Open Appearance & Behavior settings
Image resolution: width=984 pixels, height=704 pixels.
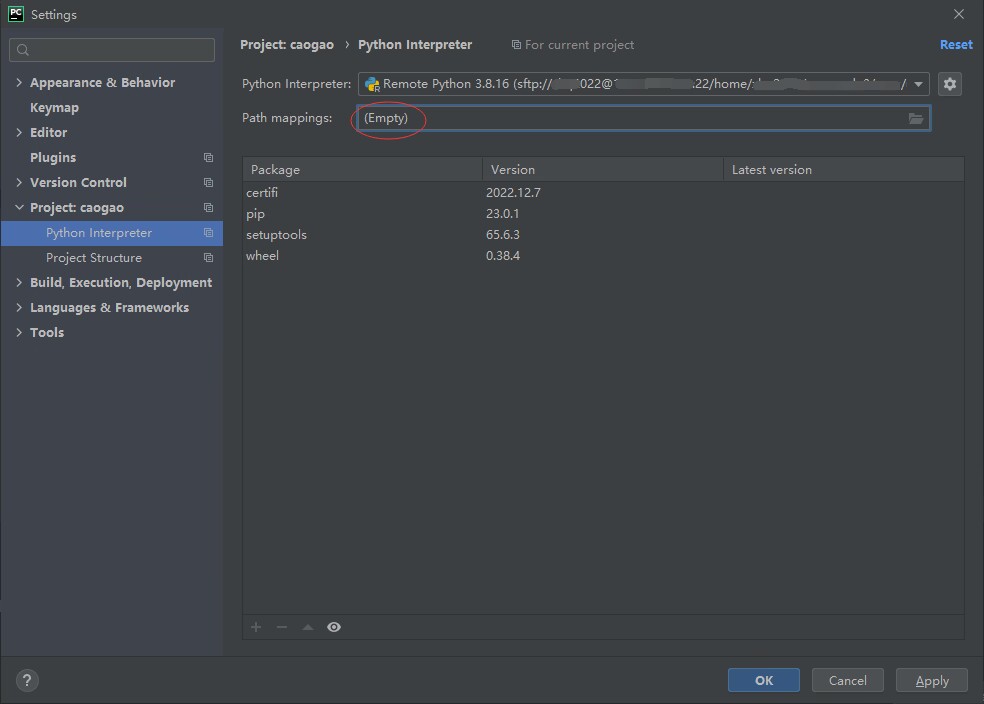tap(102, 82)
